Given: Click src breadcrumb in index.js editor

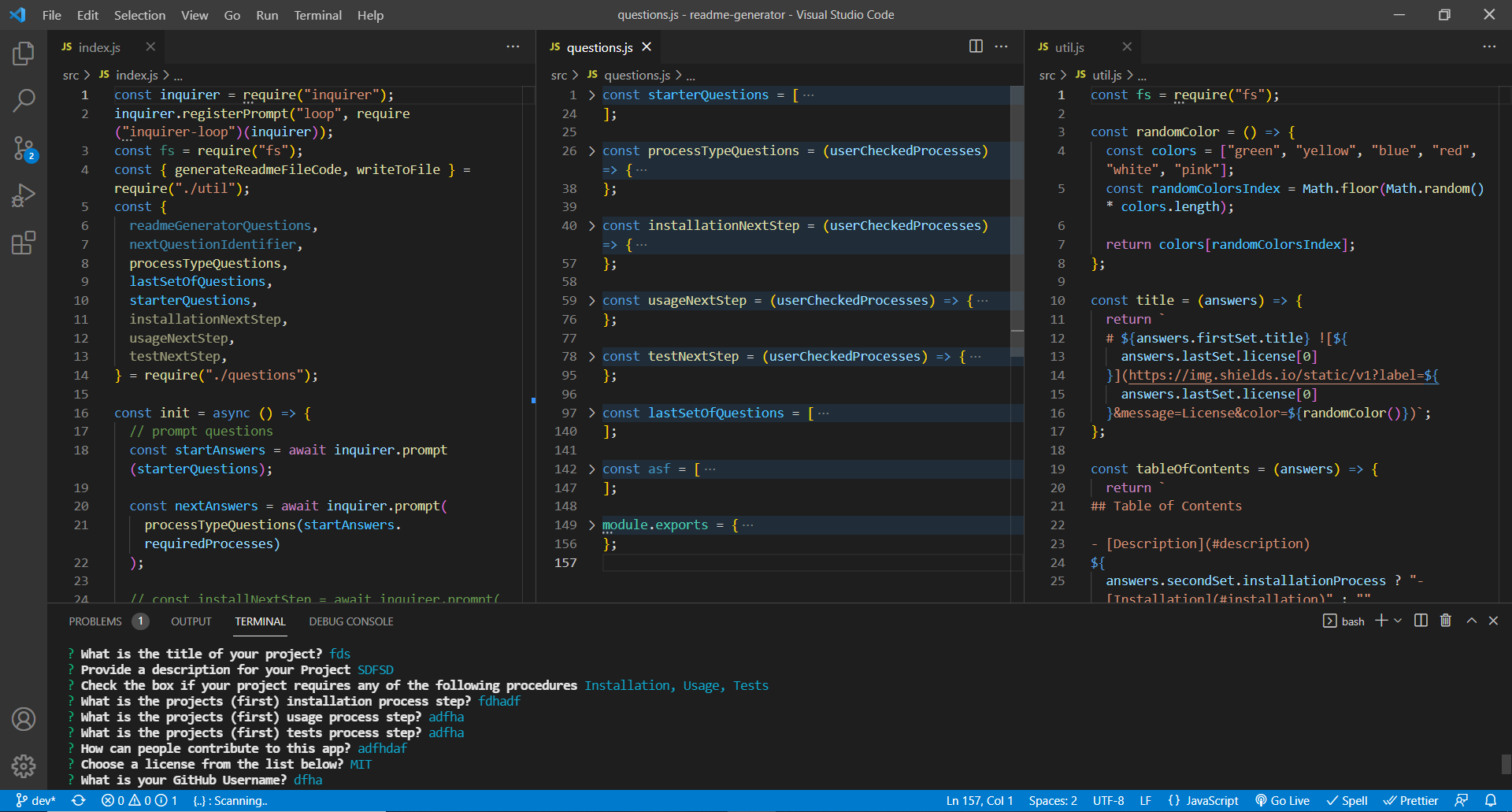Looking at the screenshot, I should pos(71,75).
